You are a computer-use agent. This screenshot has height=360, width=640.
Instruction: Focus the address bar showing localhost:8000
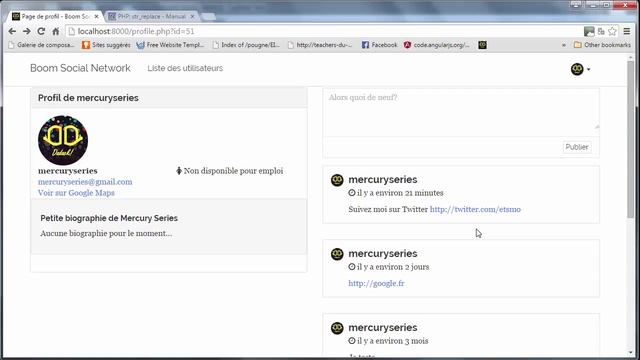pos(322,31)
